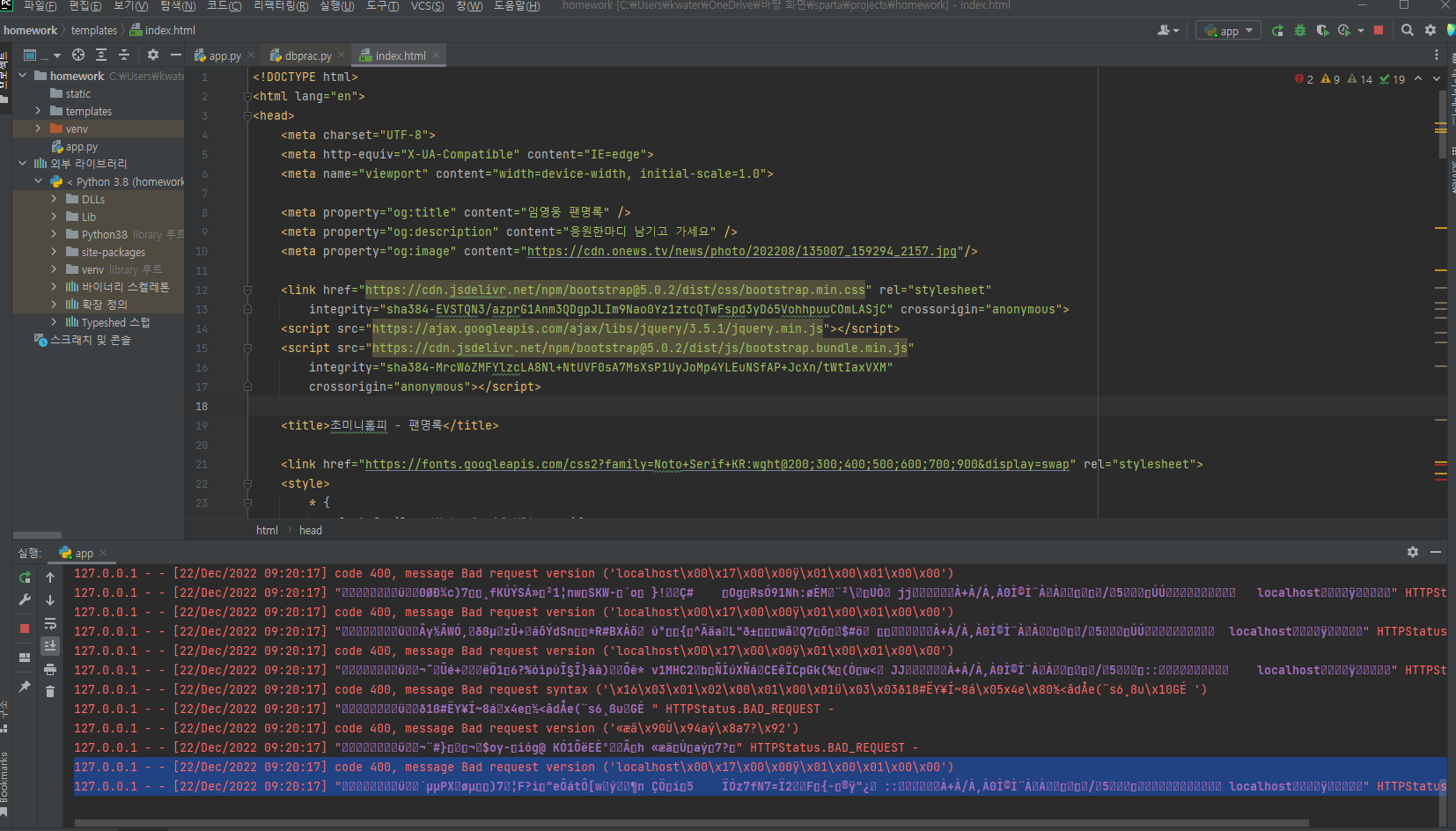Screen dimensions: 1456x831
Task: Minimize the run tool window
Action: pos(1436,552)
